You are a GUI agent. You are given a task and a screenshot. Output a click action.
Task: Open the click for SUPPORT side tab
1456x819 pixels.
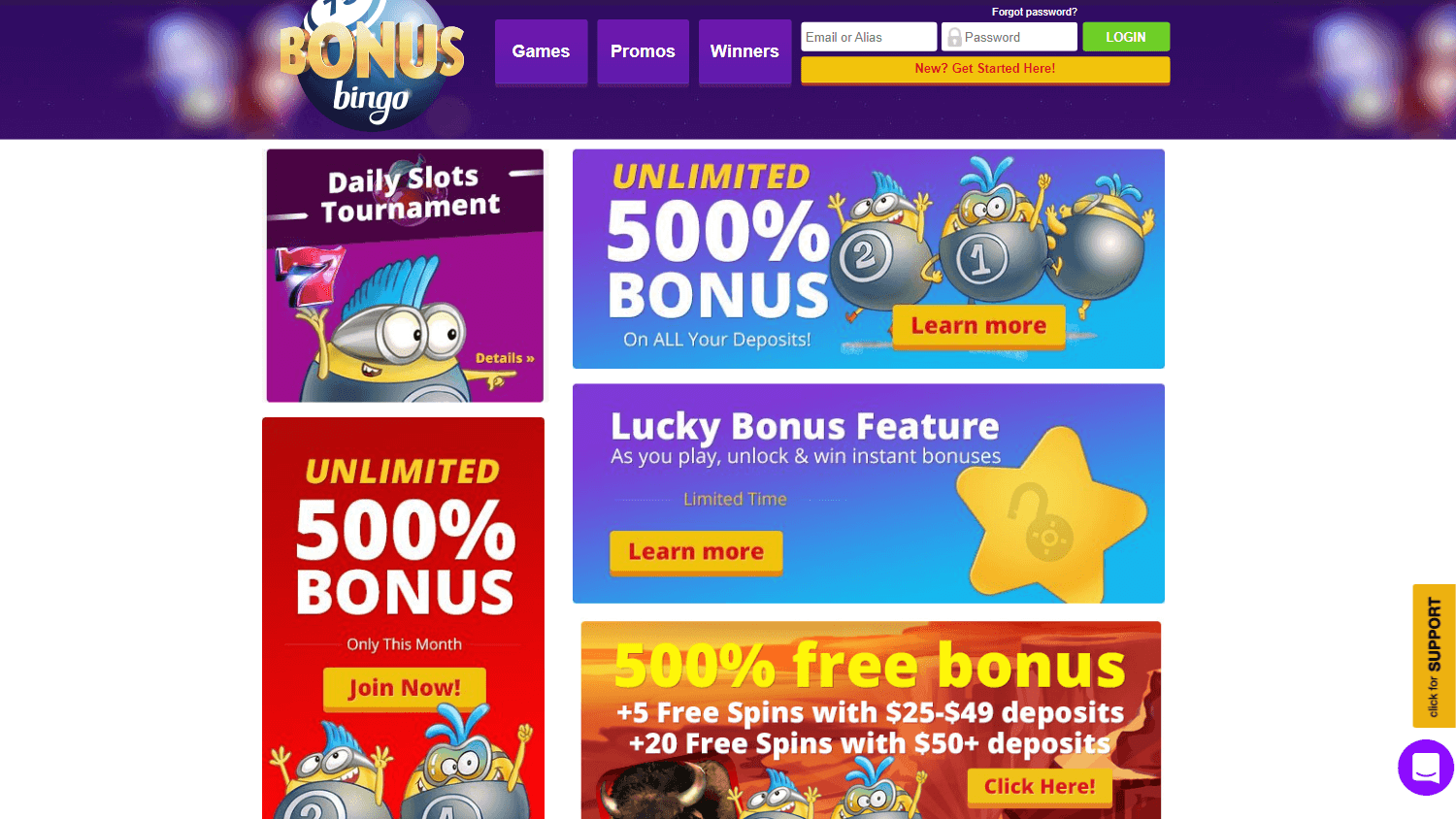(1434, 656)
